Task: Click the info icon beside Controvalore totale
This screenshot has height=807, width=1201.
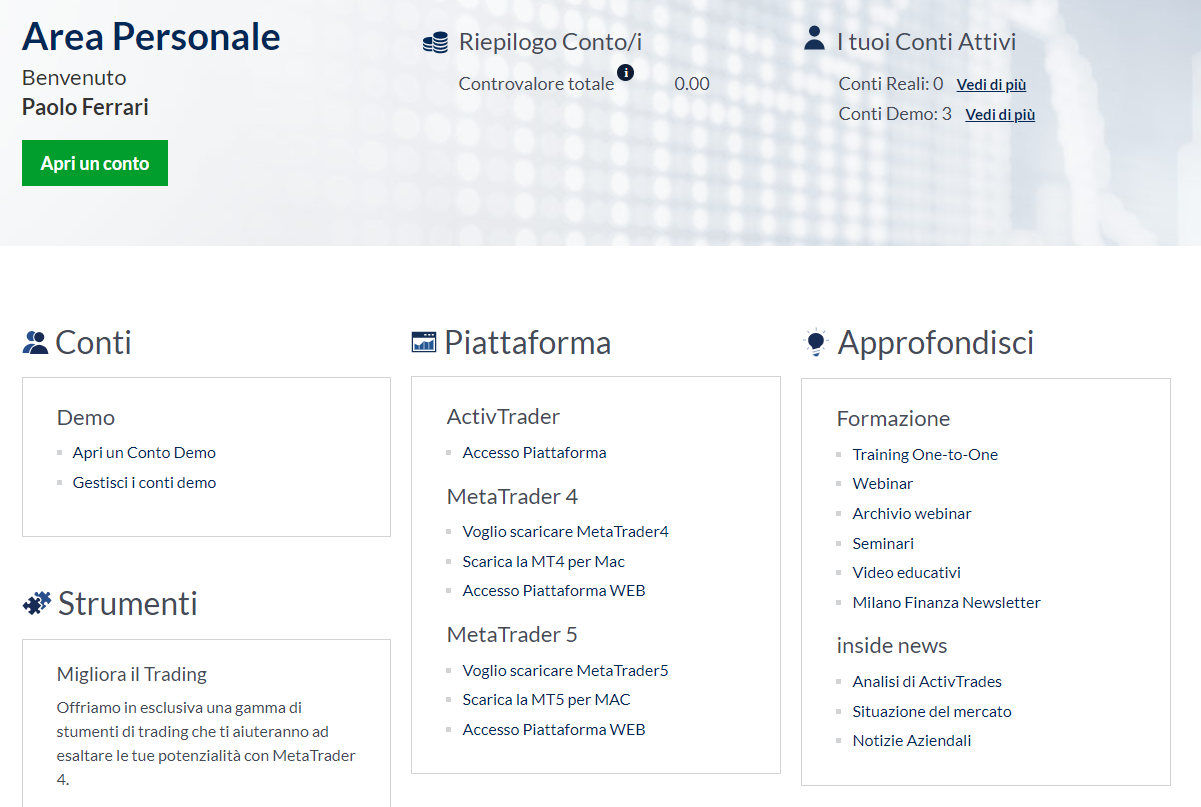Action: 626,72
